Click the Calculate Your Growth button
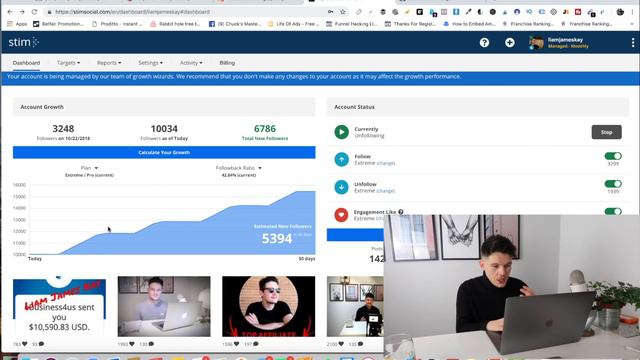Screen dimensions: 640x360 [164, 152]
